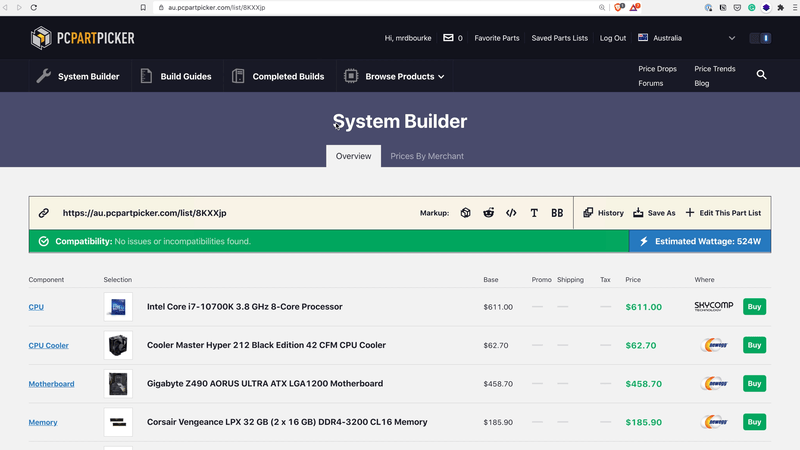
Task: Click Log Out
Action: click(613, 38)
